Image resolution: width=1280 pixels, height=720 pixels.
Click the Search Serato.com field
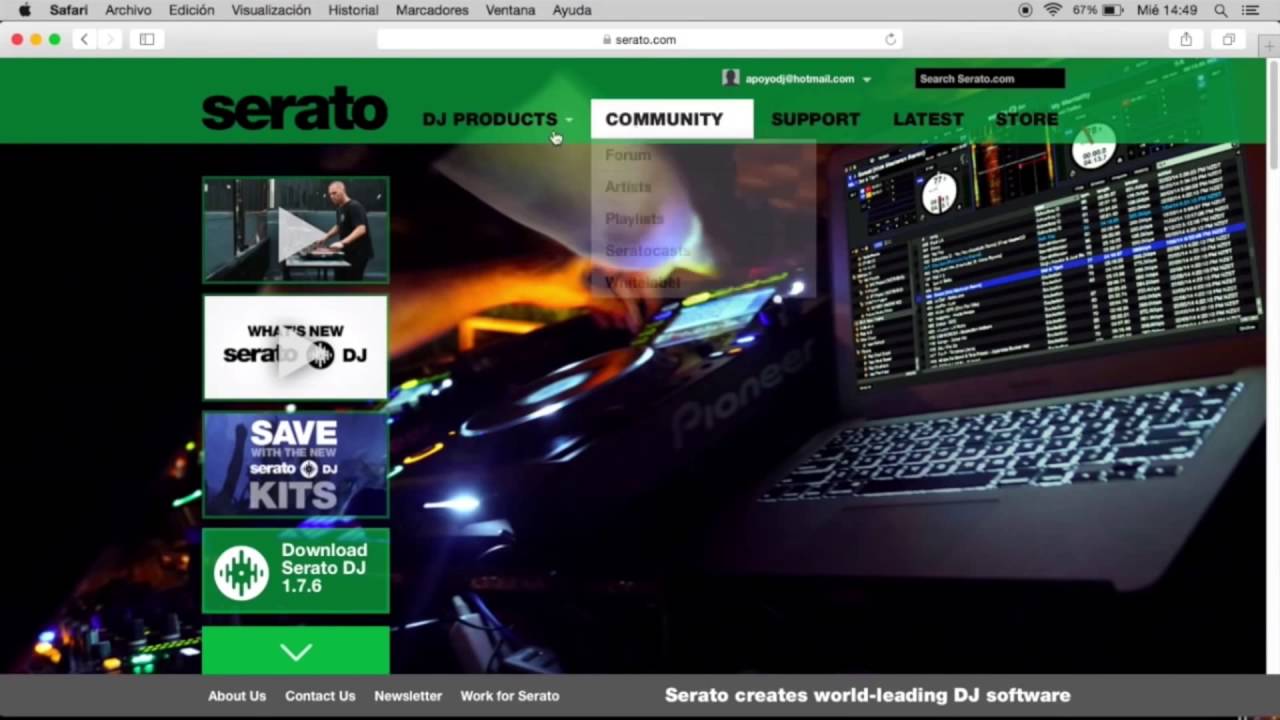[990, 78]
